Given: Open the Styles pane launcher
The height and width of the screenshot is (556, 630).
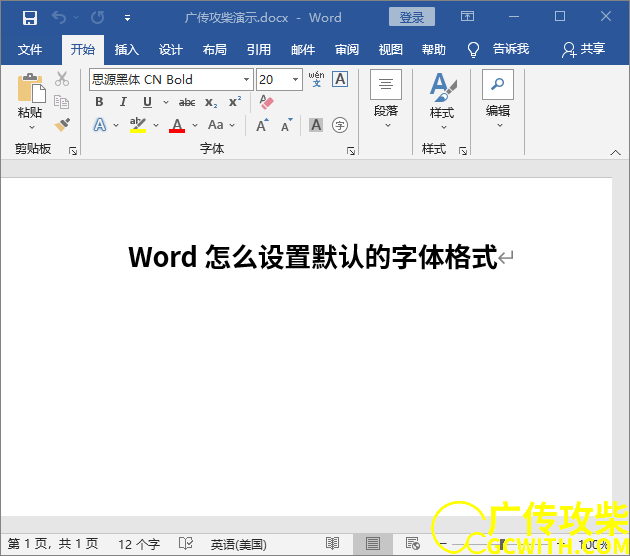Looking at the screenshot, I should coord(463,151).
